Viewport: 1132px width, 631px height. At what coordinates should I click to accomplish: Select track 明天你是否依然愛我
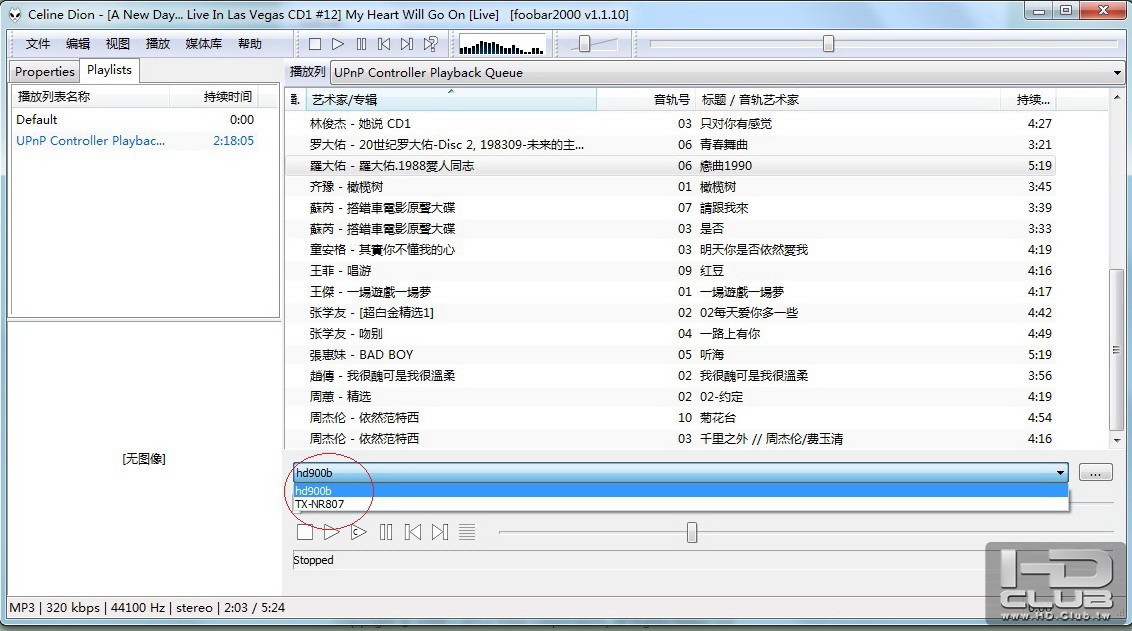(x=670, y=249)
